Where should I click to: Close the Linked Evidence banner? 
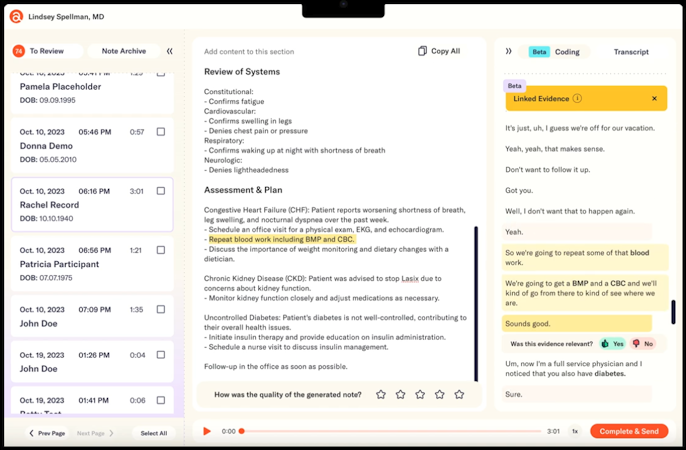[x=654, y=98]
